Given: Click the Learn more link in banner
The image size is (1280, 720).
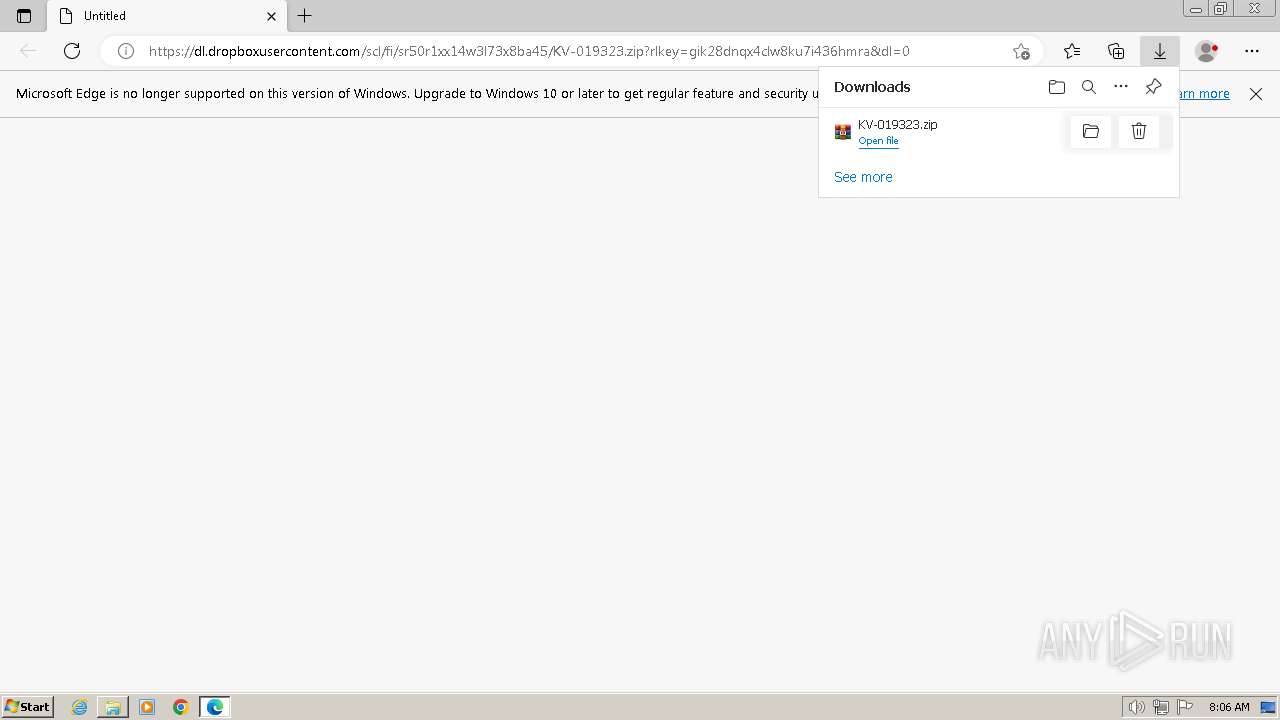Looking at the screenshot, I should tap(1205, 93).
